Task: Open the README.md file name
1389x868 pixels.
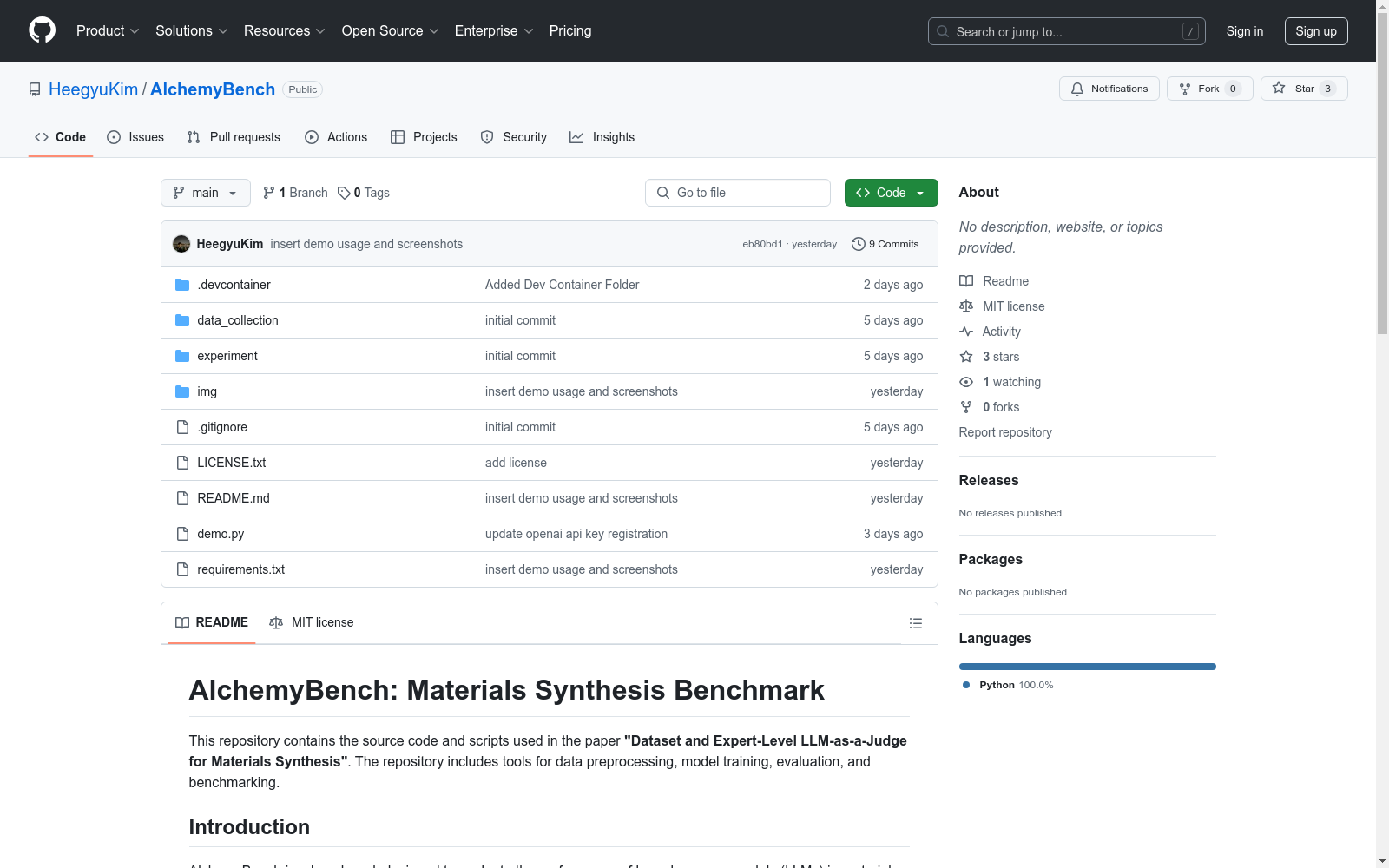Action: (x=234, y=498)
